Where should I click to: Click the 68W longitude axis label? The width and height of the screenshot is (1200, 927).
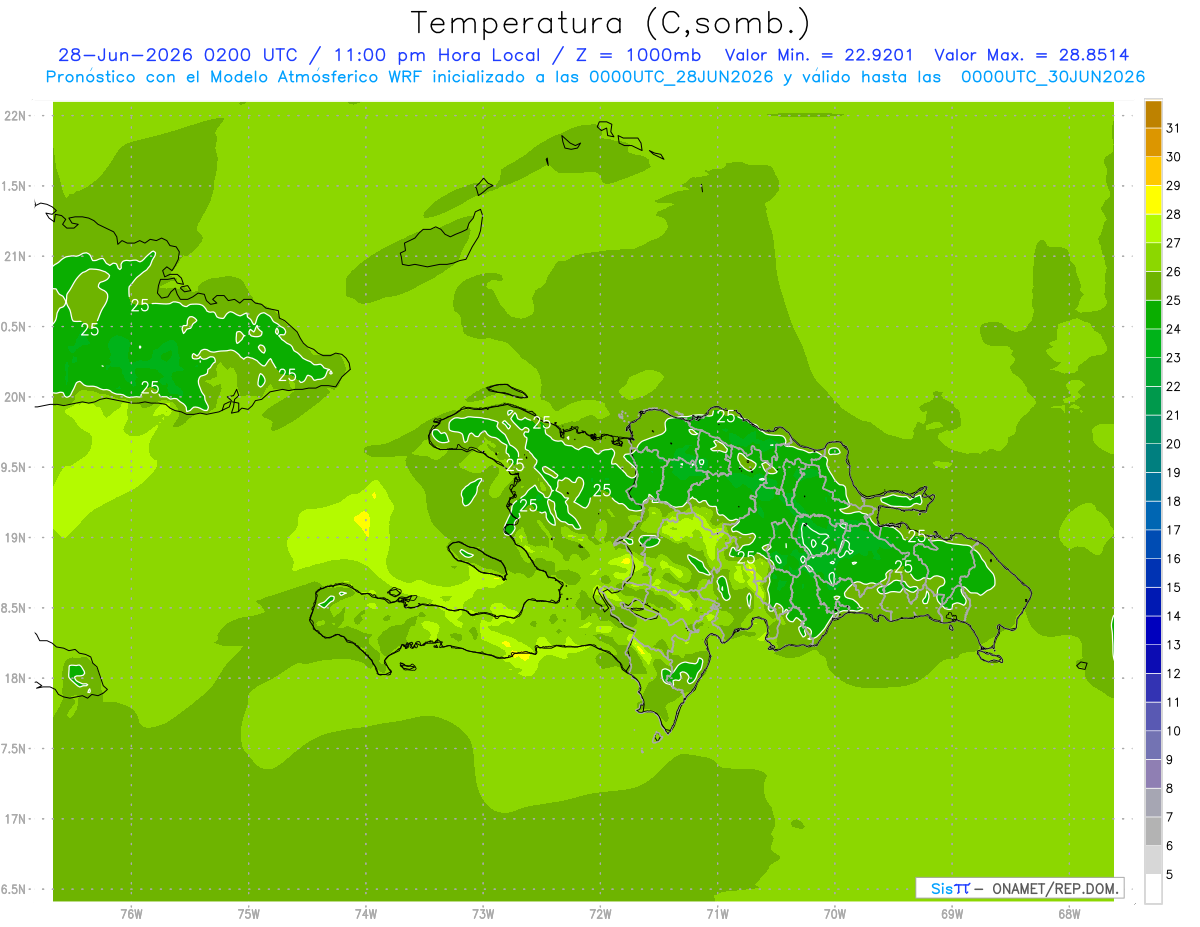[x=1069, y=914]
